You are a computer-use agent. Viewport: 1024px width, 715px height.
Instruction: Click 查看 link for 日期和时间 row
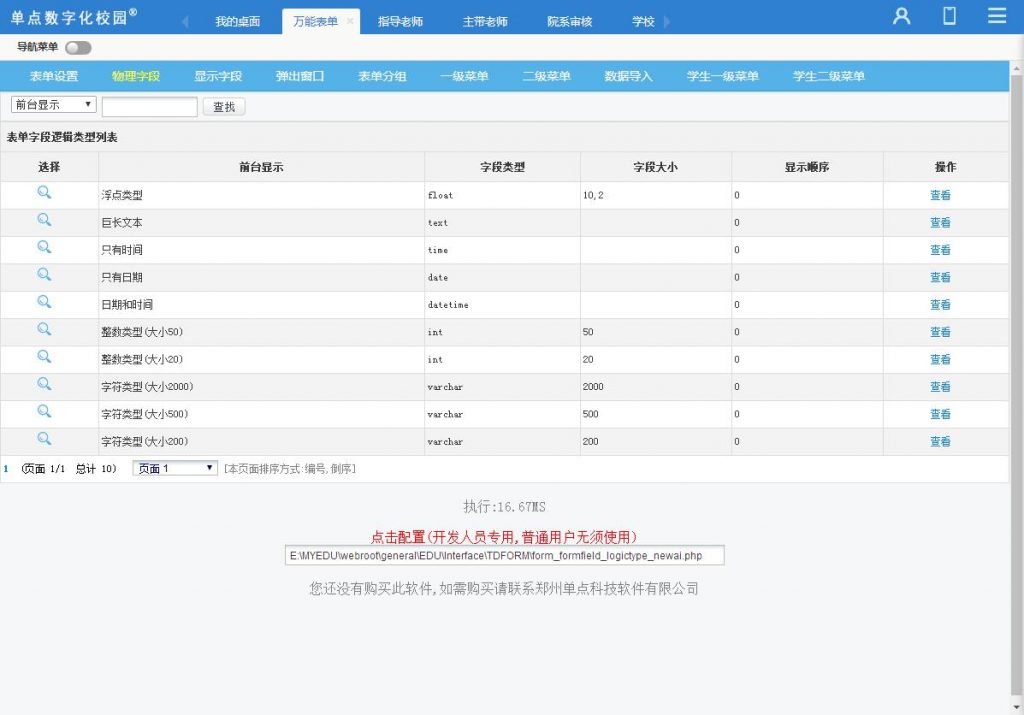(940, 305)
